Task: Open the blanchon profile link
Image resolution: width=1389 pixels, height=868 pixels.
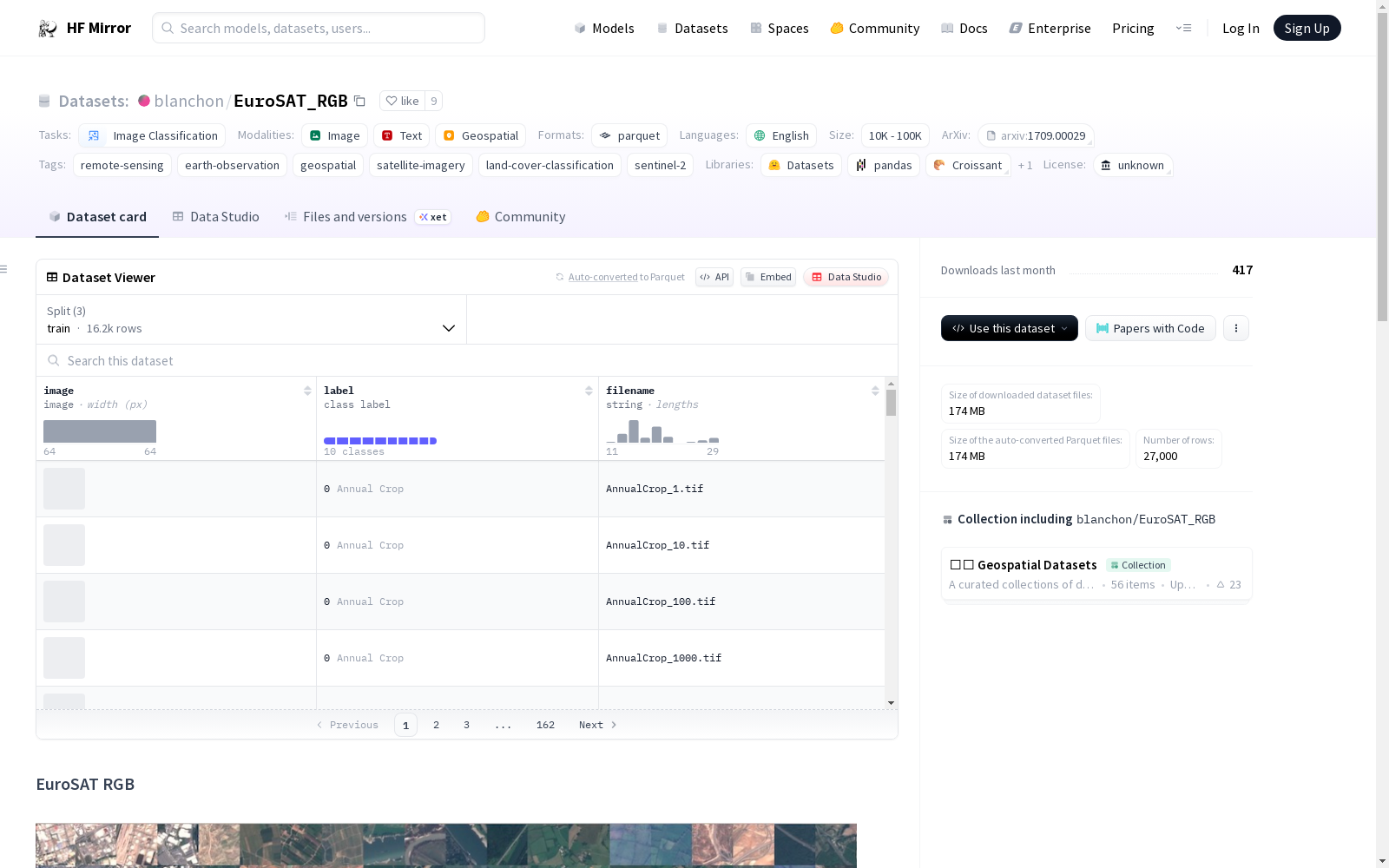Action: pos(189,101)
